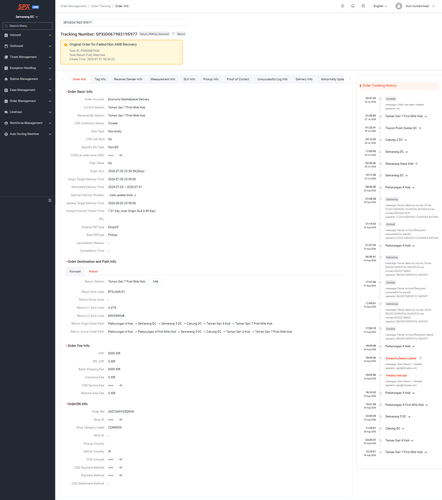This screenshot has width=442, height=500.
Task: Open the user account dropdown arrow
Action: tap(433, 6)
